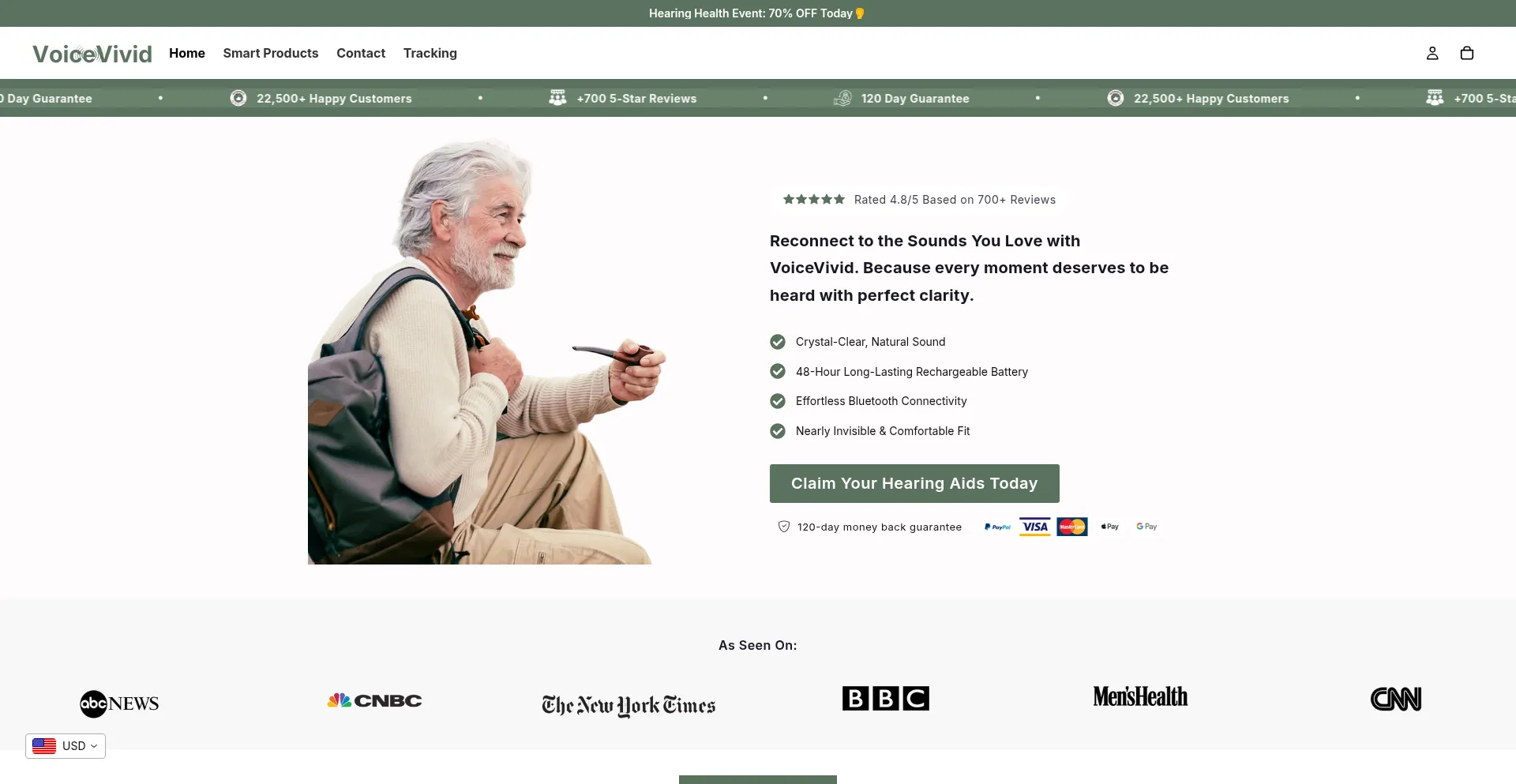Click the CNBC logo
1516x784 pixels.
375,700
